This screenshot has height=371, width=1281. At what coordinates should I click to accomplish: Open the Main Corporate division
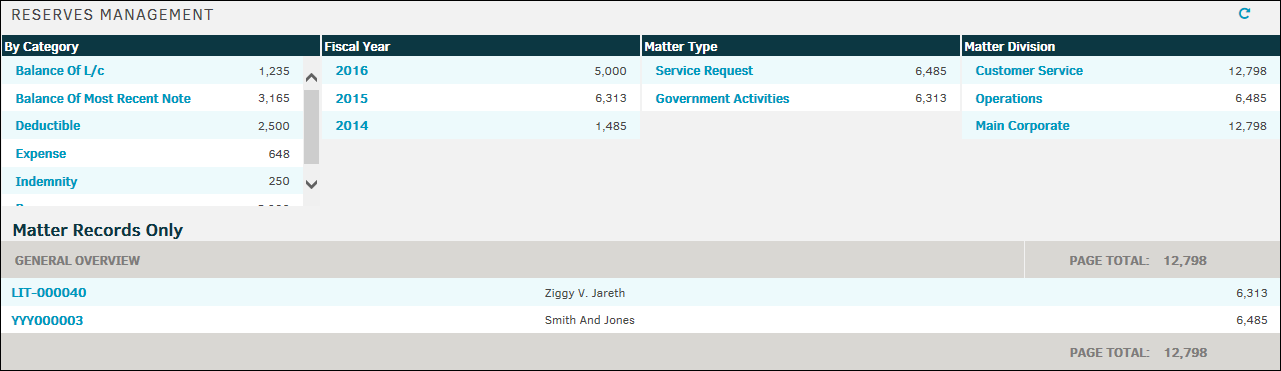click(x=1022, y=126)
